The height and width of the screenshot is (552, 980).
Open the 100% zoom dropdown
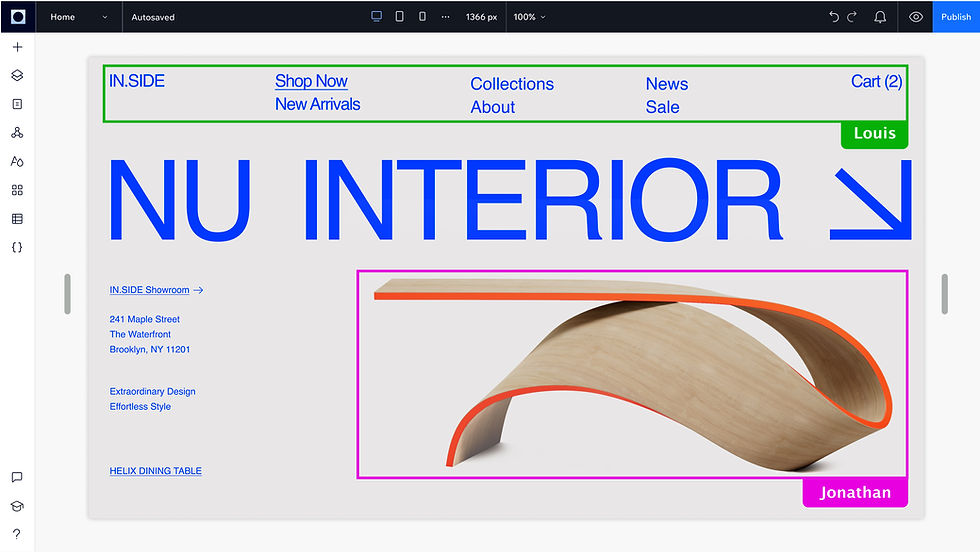coord(529,17)
